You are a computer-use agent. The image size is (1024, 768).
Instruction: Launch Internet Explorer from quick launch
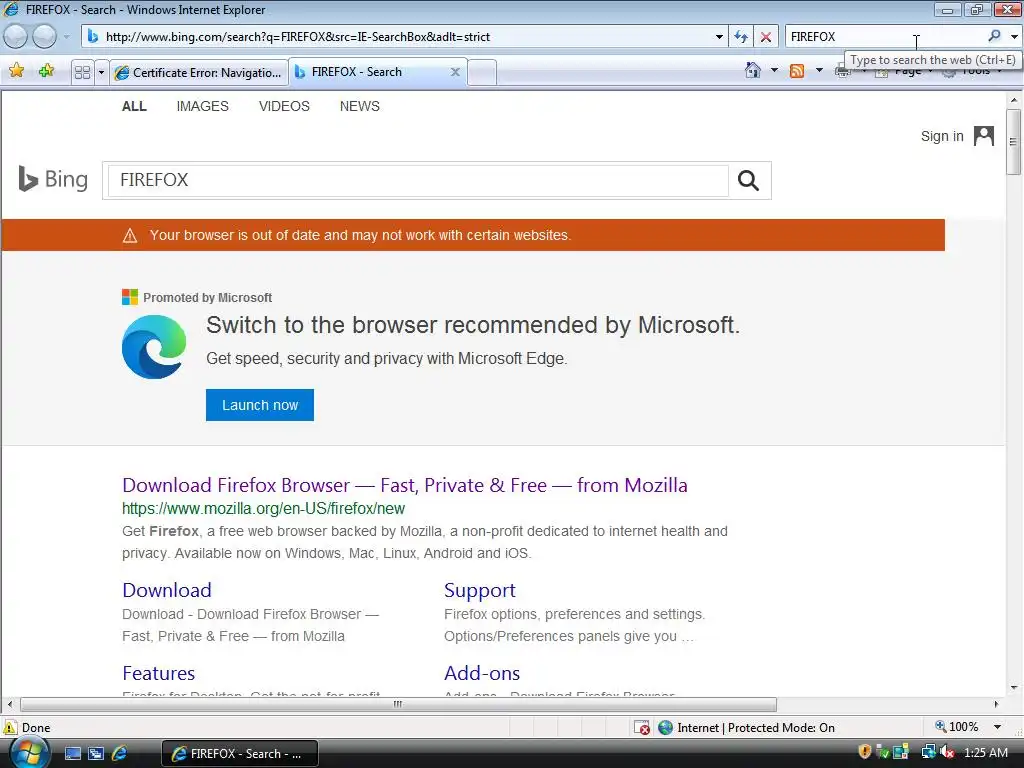(x=119, y=754)
